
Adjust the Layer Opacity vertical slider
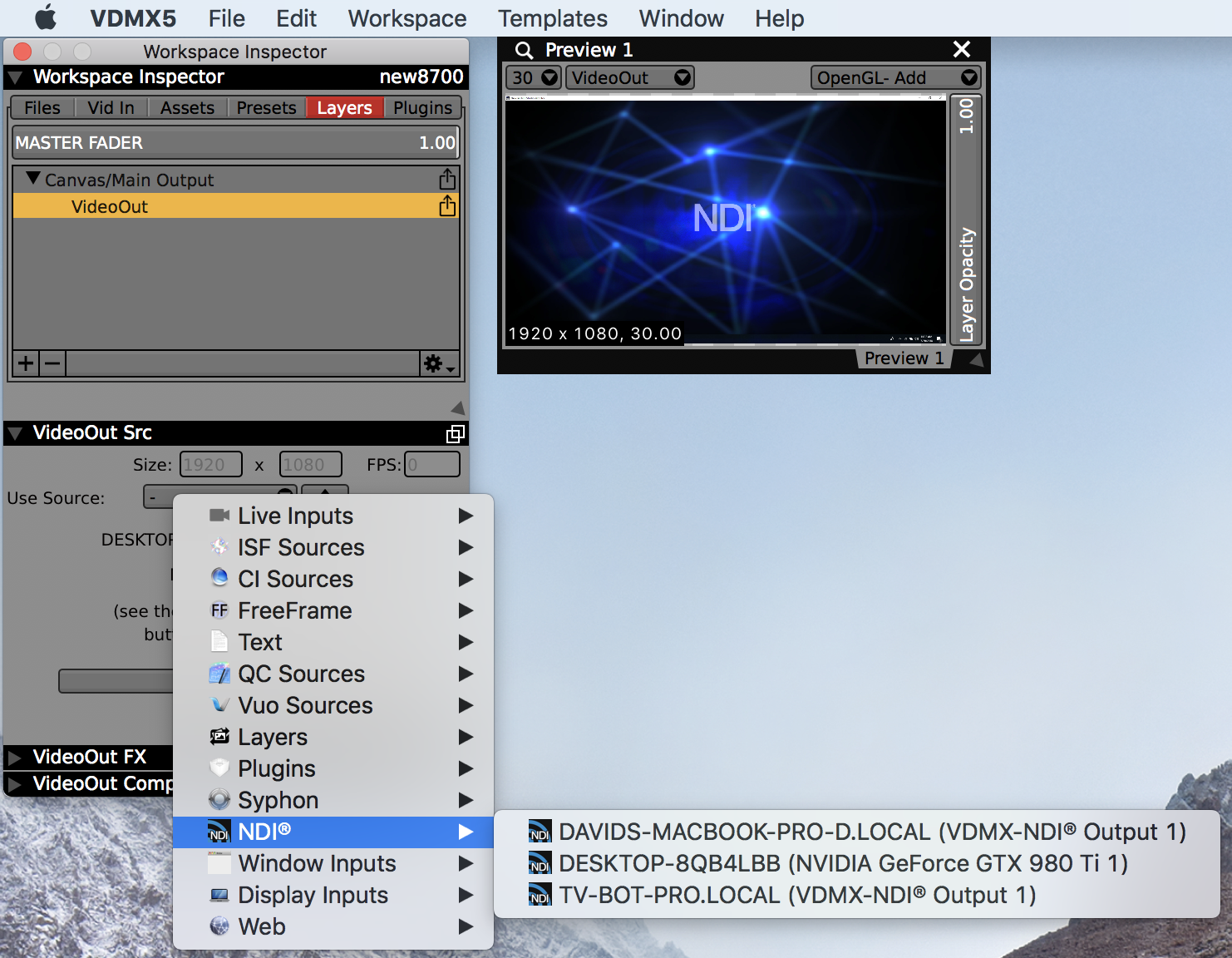[966, 220]
